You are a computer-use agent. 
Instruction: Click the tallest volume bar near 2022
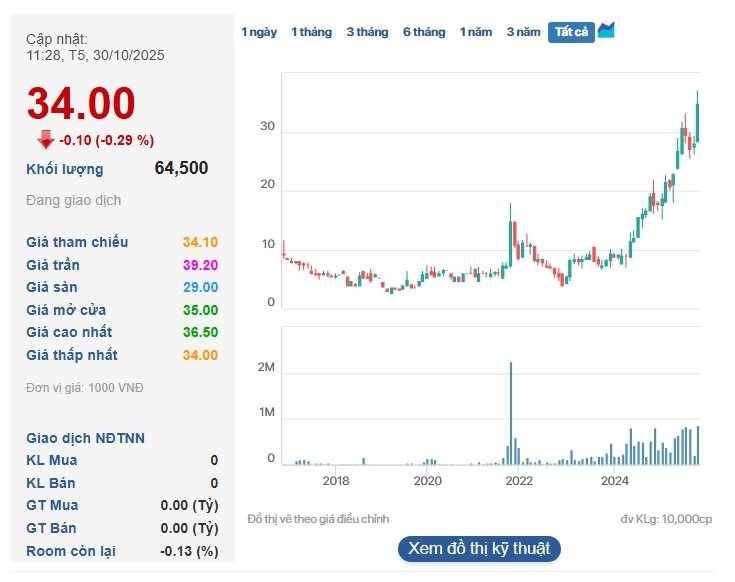click(511, 412)
